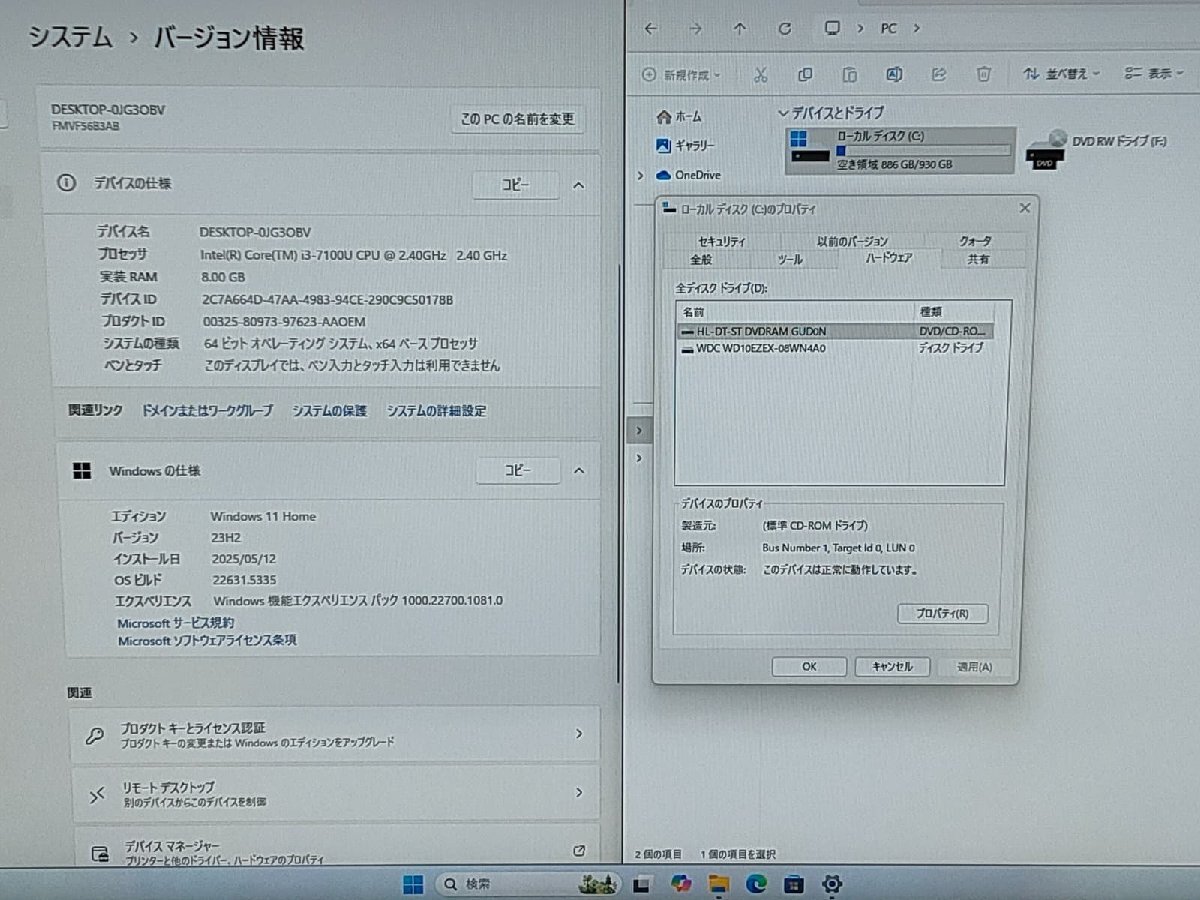This screenshot has height=900, width=1200.
Task: Select WDC WD10EZEX-08WN4A0 disk drive row
Action: click(x=835, y=348)
